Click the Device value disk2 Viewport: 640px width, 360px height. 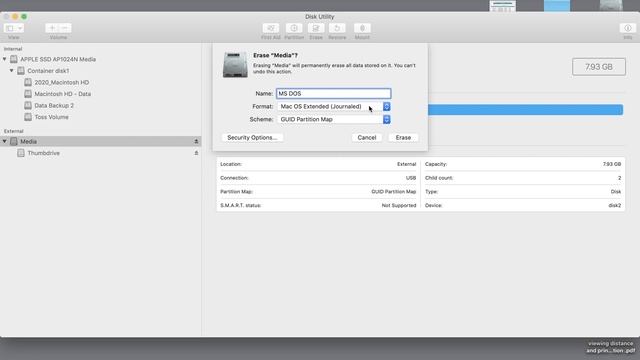(x=615, y=205)
